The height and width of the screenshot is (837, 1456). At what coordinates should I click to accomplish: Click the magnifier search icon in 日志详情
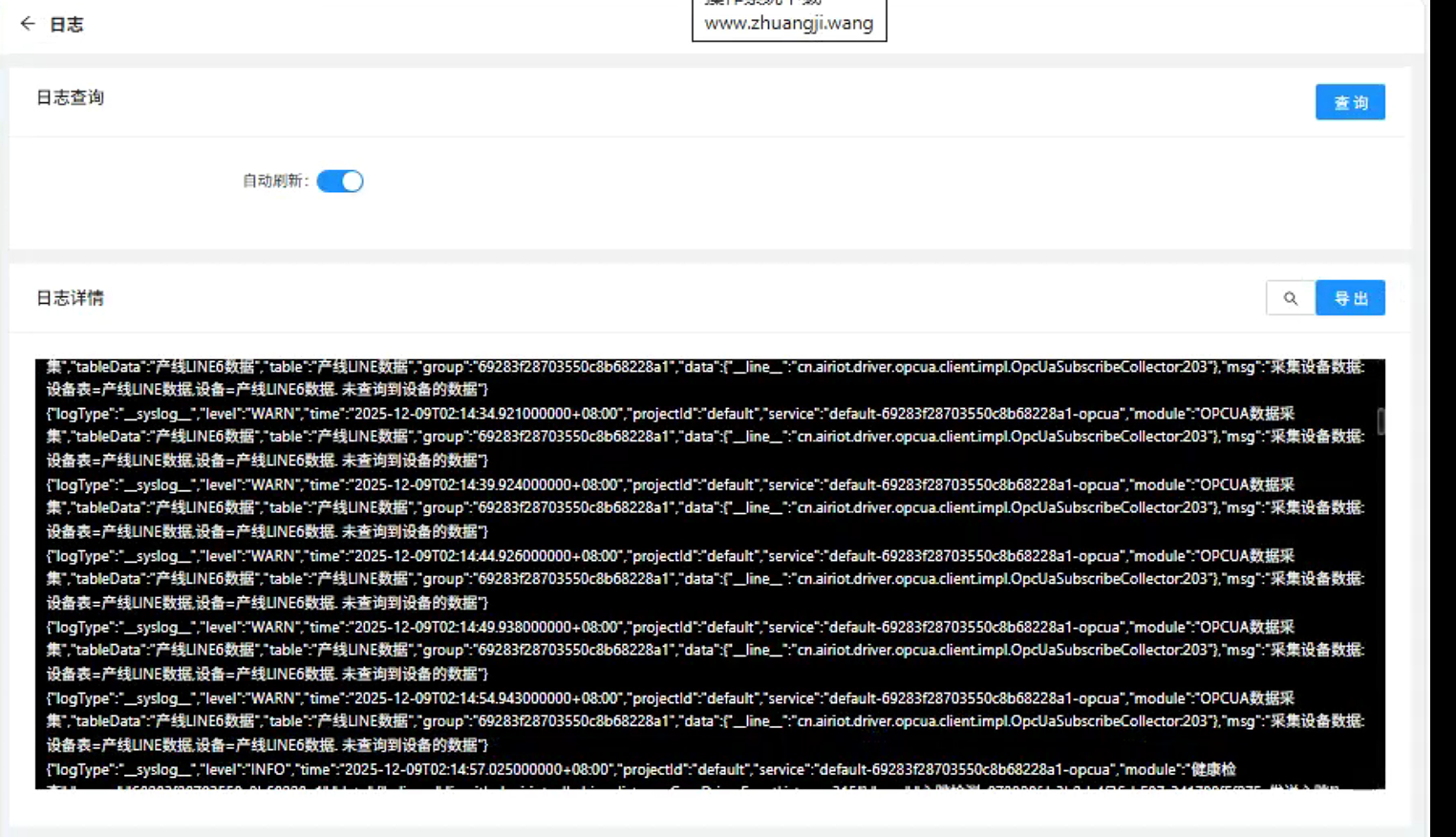(1290, 298)
